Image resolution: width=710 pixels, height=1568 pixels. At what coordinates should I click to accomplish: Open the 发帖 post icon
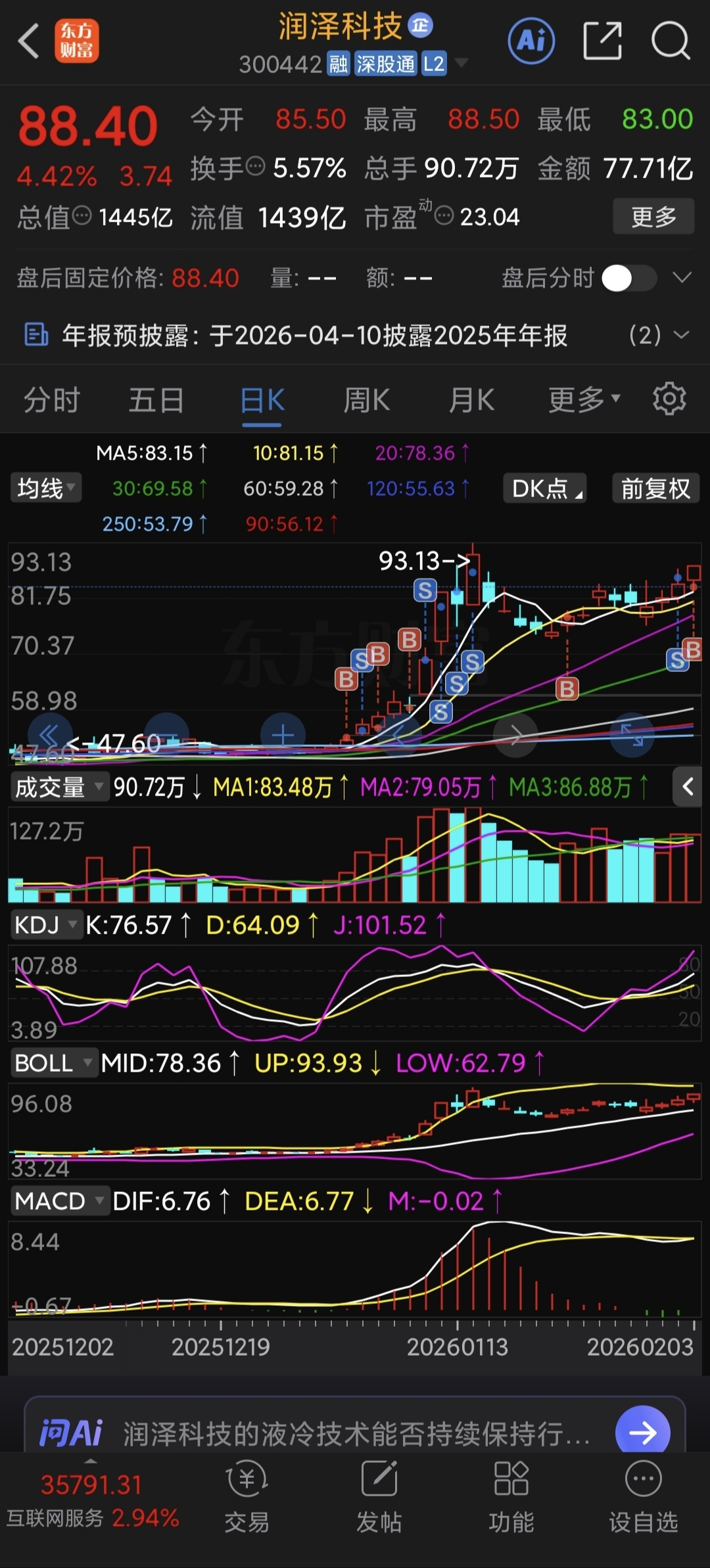pos(379,1498)
